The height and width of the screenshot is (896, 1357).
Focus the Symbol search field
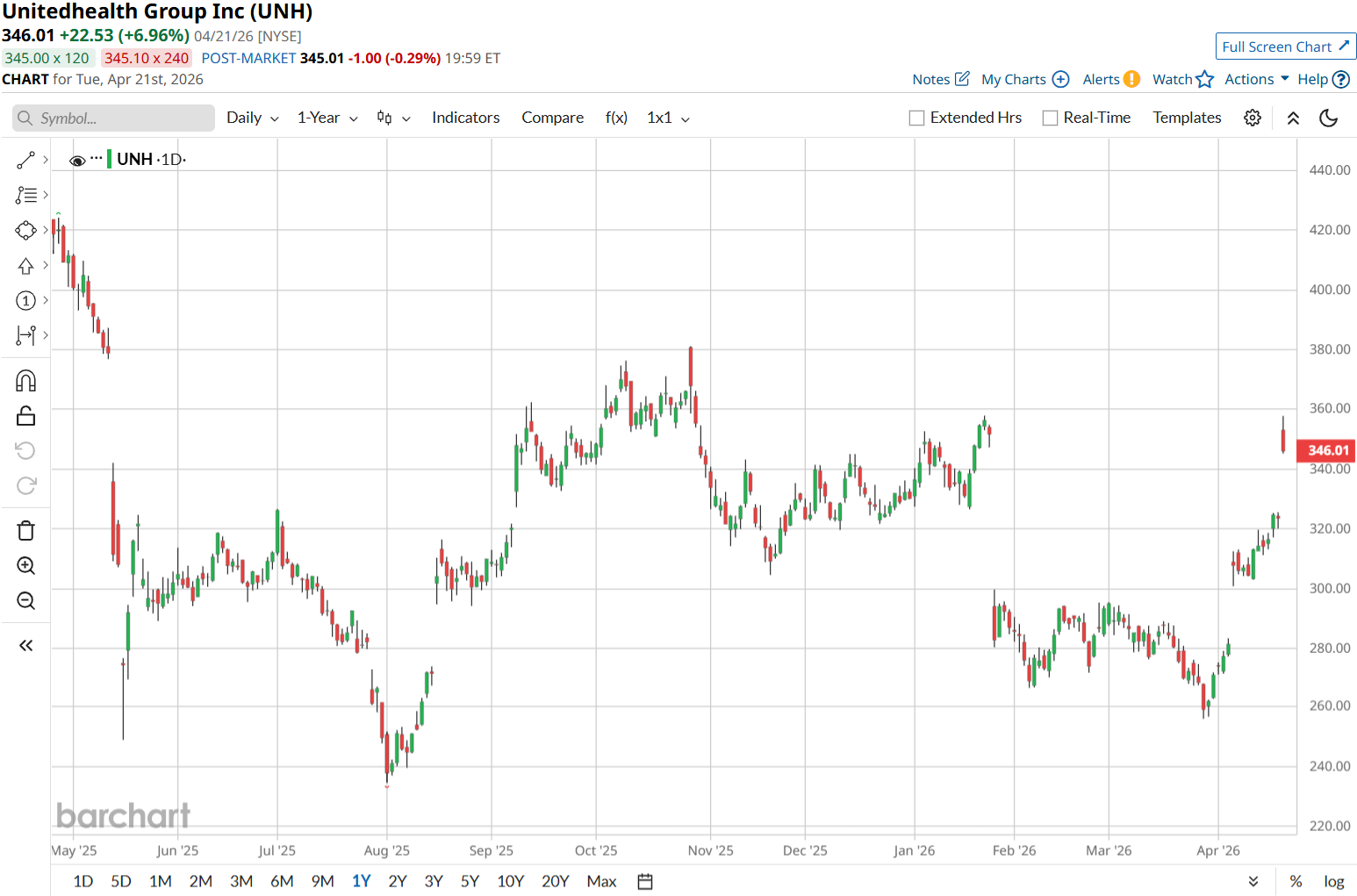tap(114, 118)
